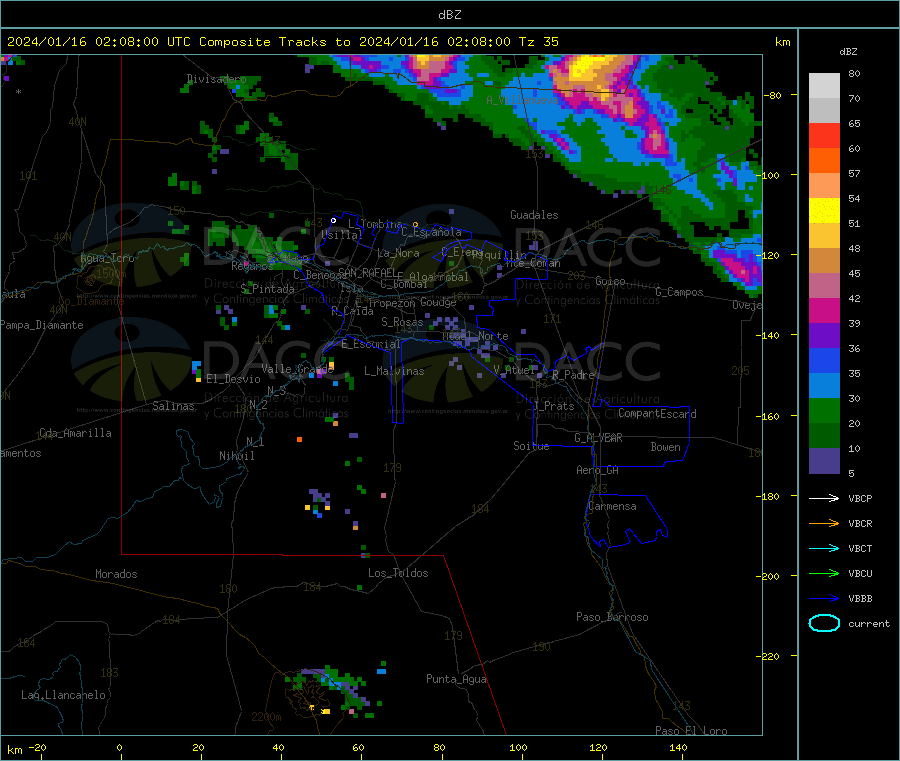
Task: Click the dBZ title at top
Action: (x=449, y=15)
